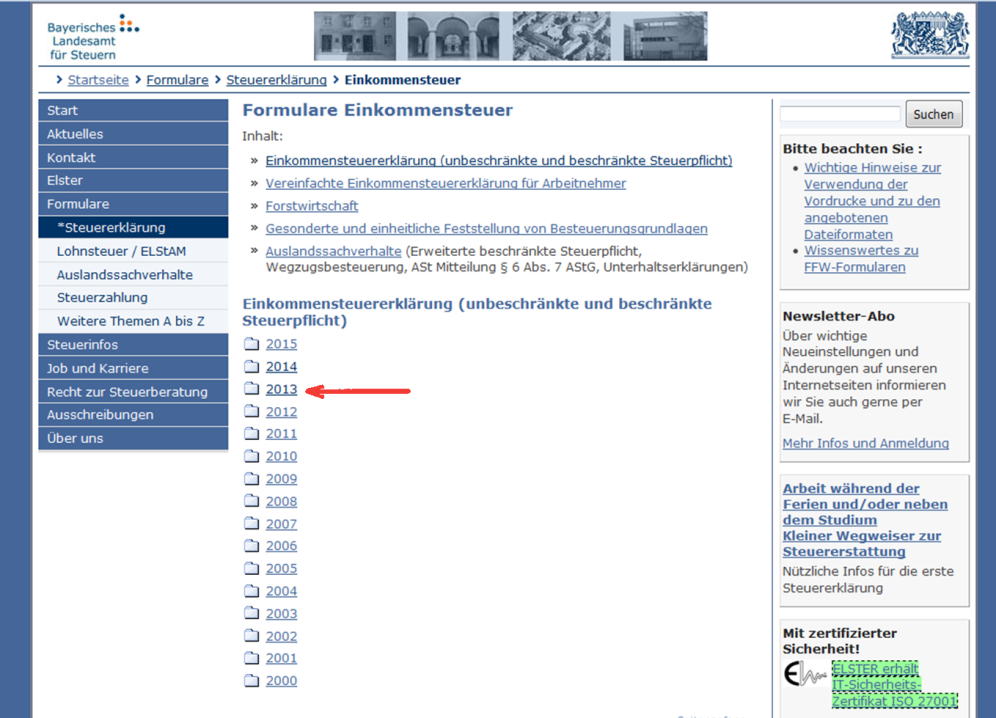Viewport: 996px width, 718px height.
Task: Open the 2002 forms link
Action: coord(281,636)
